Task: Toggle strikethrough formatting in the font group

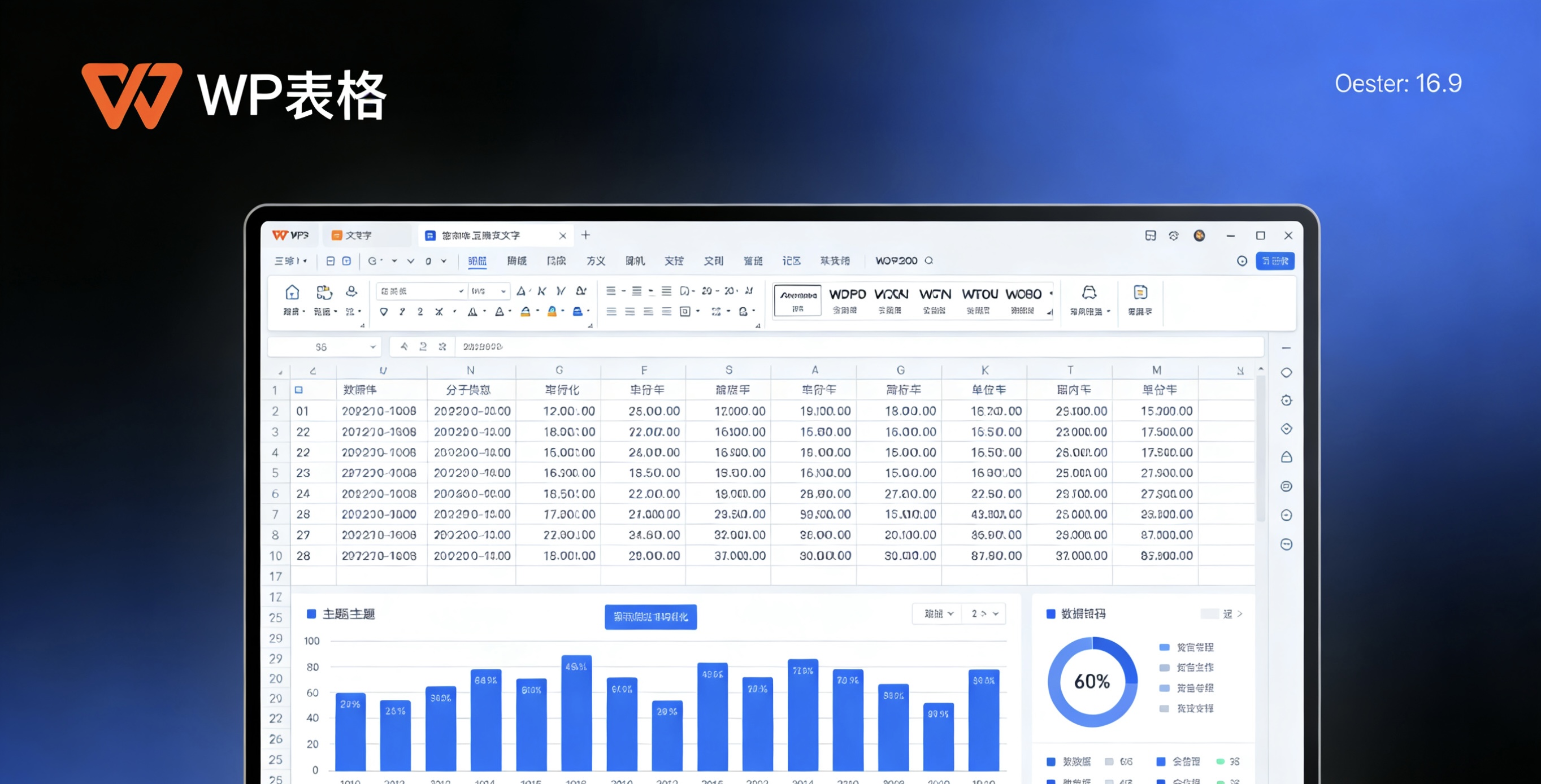Action: 439,312
